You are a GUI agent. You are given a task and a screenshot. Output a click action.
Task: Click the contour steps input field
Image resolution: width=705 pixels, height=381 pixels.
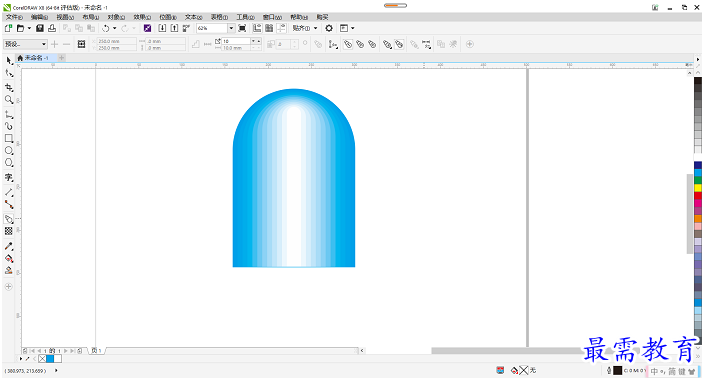[236, 41]
